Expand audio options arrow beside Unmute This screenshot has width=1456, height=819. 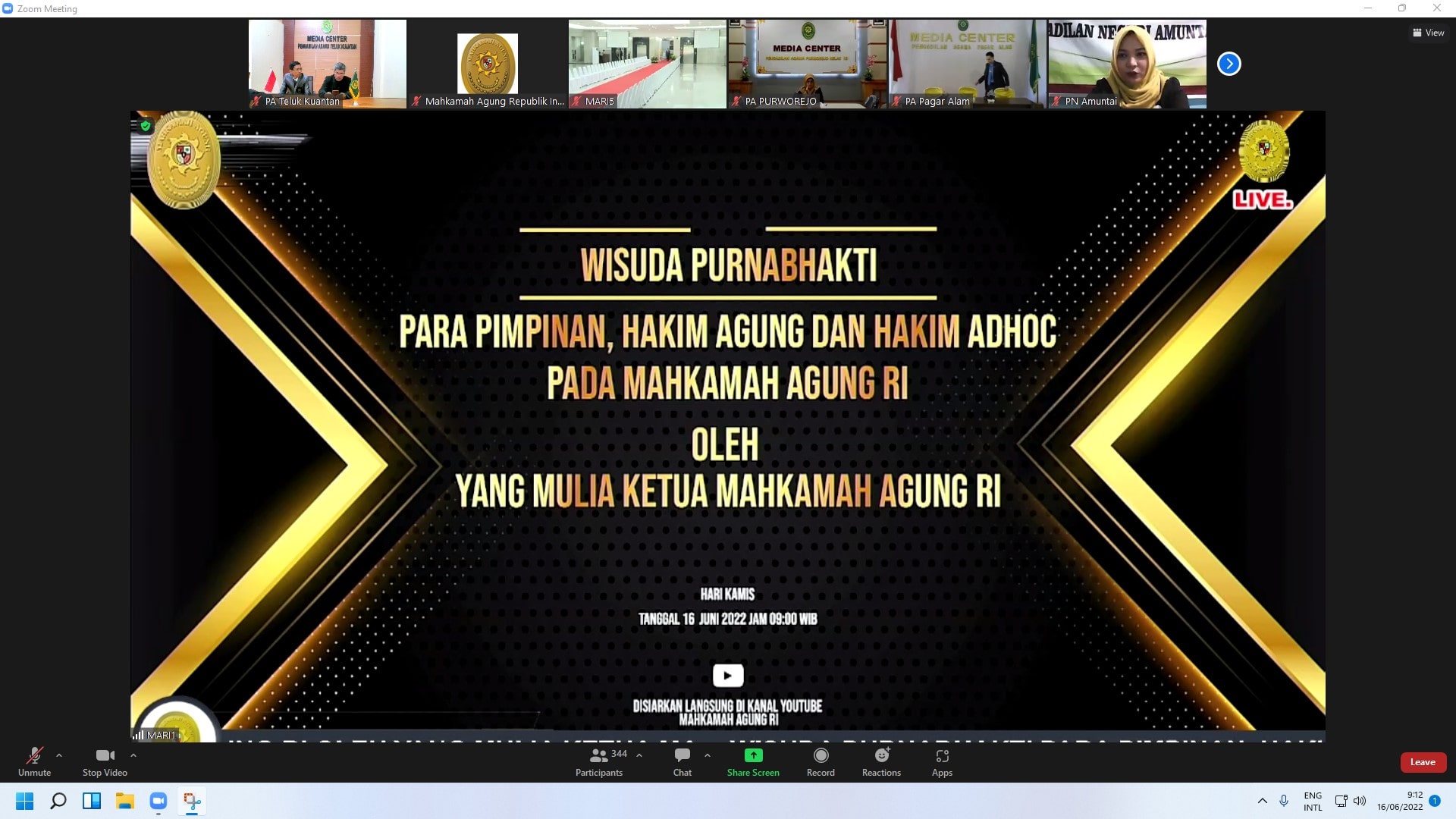pos(59,755)
